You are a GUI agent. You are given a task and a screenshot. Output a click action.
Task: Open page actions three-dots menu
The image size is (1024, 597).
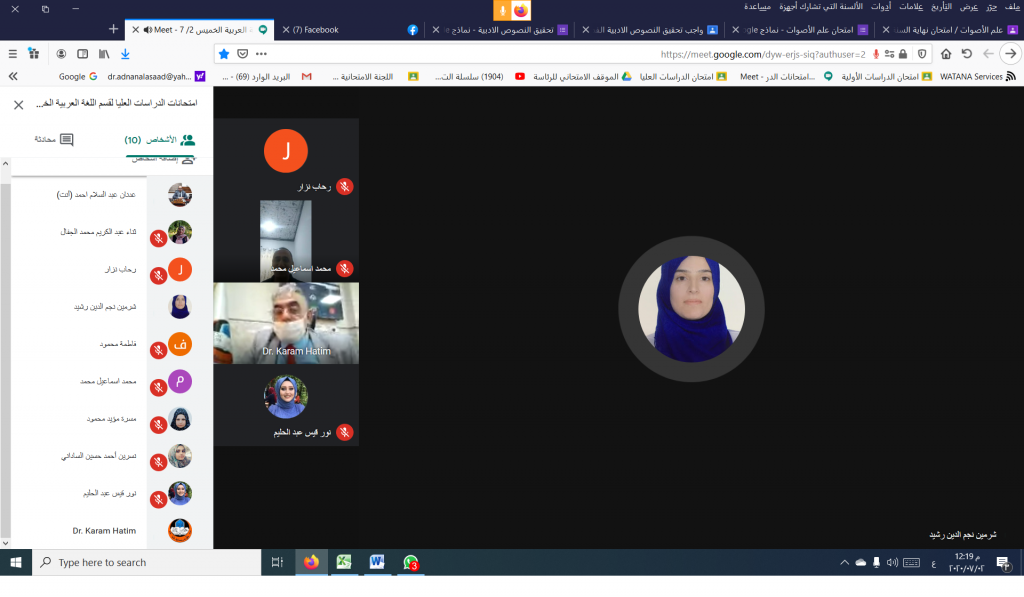(261, 54)
